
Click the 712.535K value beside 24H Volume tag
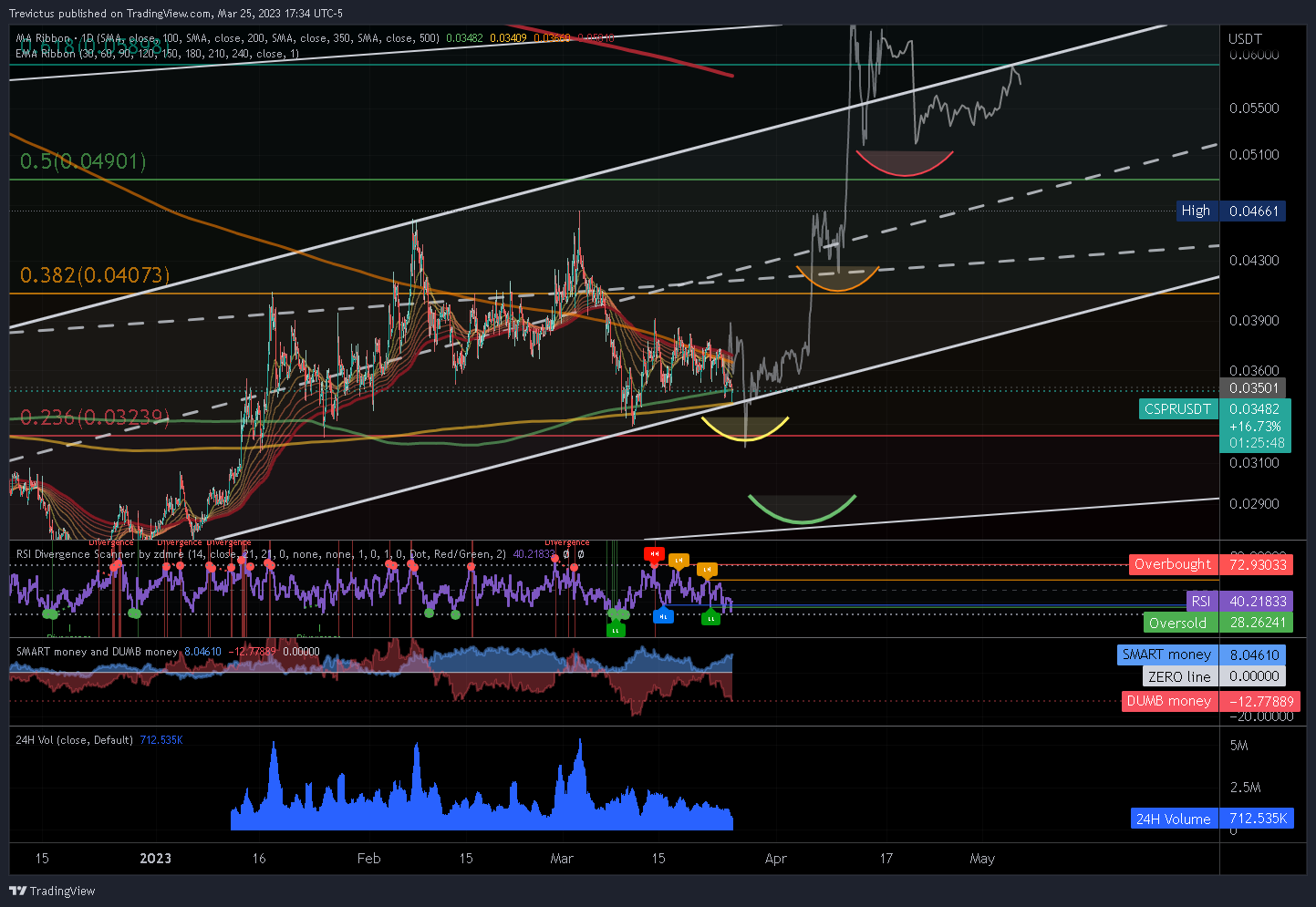[1258, 819]
